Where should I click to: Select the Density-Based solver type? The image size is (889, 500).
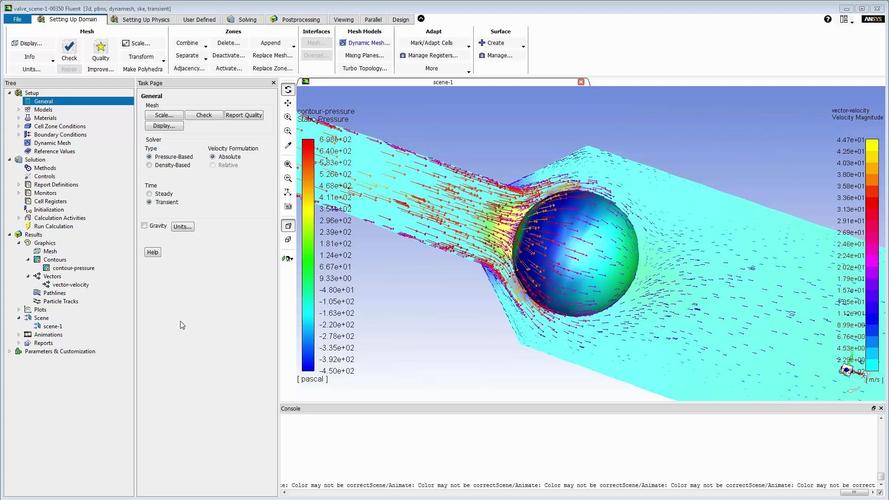click(x=149, y=165)
